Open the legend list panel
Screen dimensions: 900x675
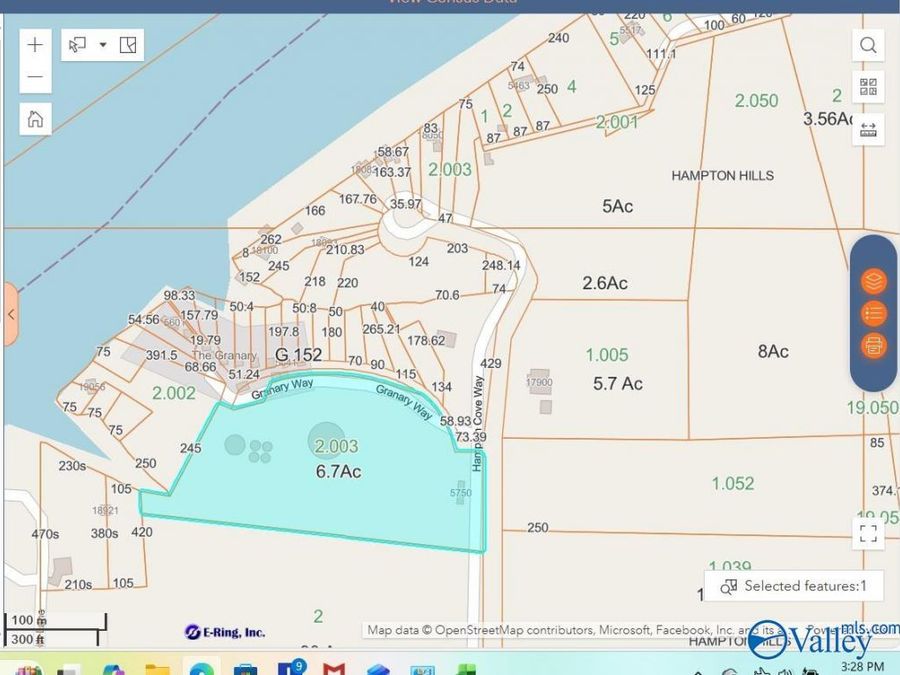click(873, 314)
